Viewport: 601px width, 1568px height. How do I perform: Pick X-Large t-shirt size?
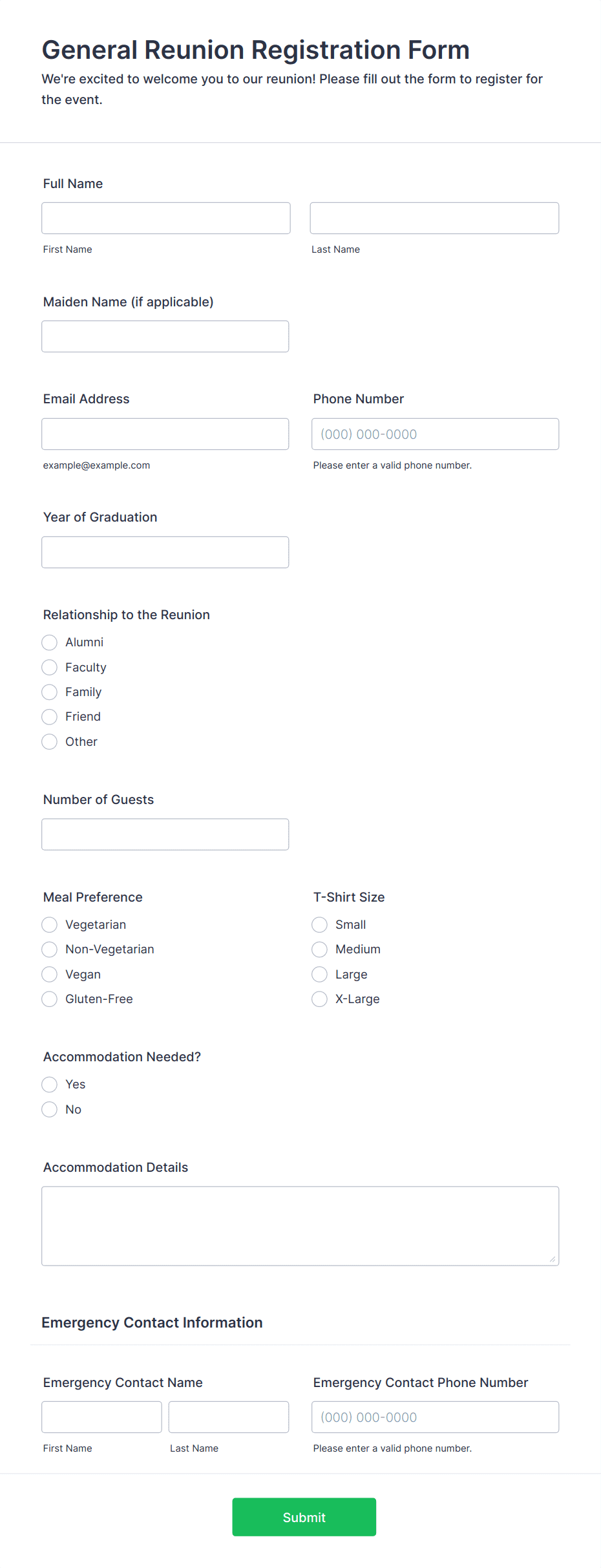319,999
